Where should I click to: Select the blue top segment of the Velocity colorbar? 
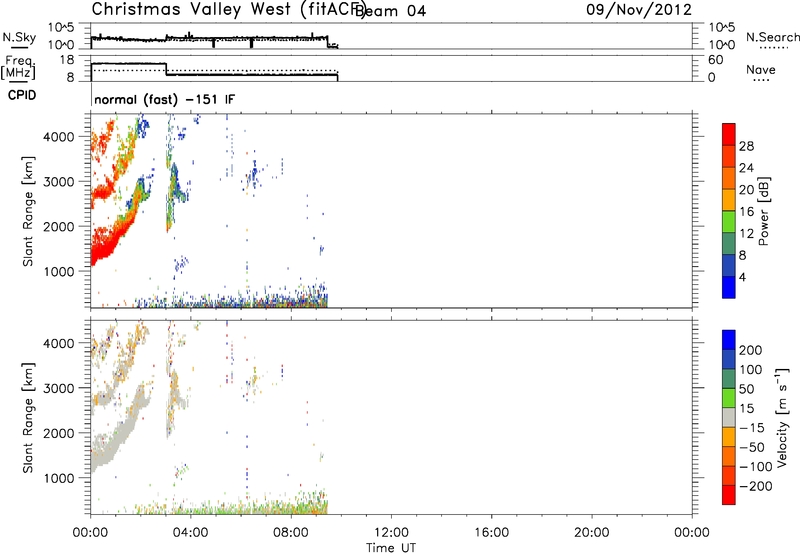click(729, 340)
